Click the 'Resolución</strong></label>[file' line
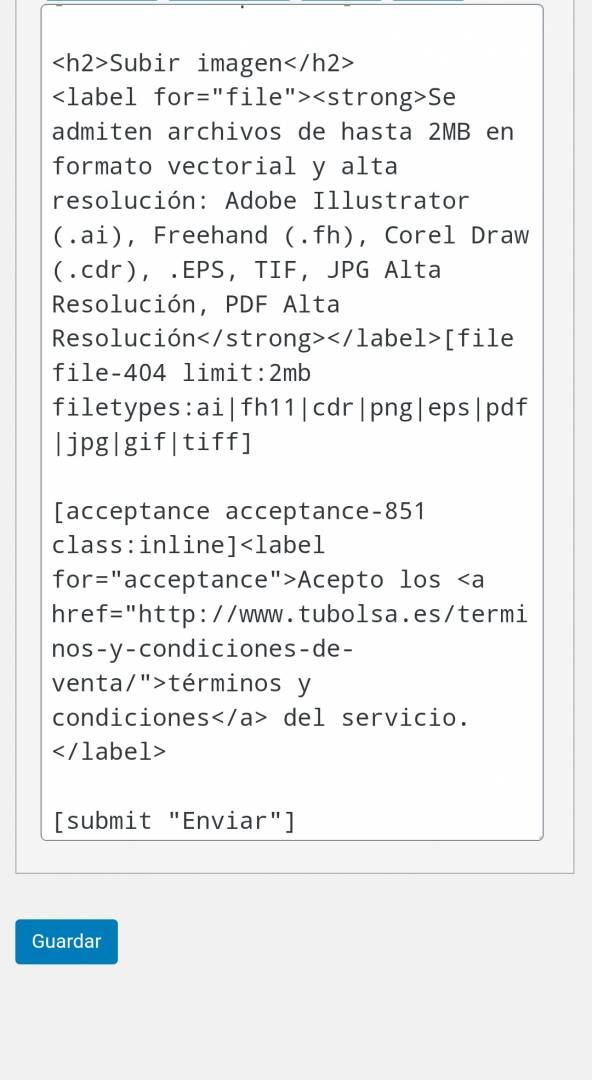This screenshot has width=592, height=1080. tap(283, 339)
